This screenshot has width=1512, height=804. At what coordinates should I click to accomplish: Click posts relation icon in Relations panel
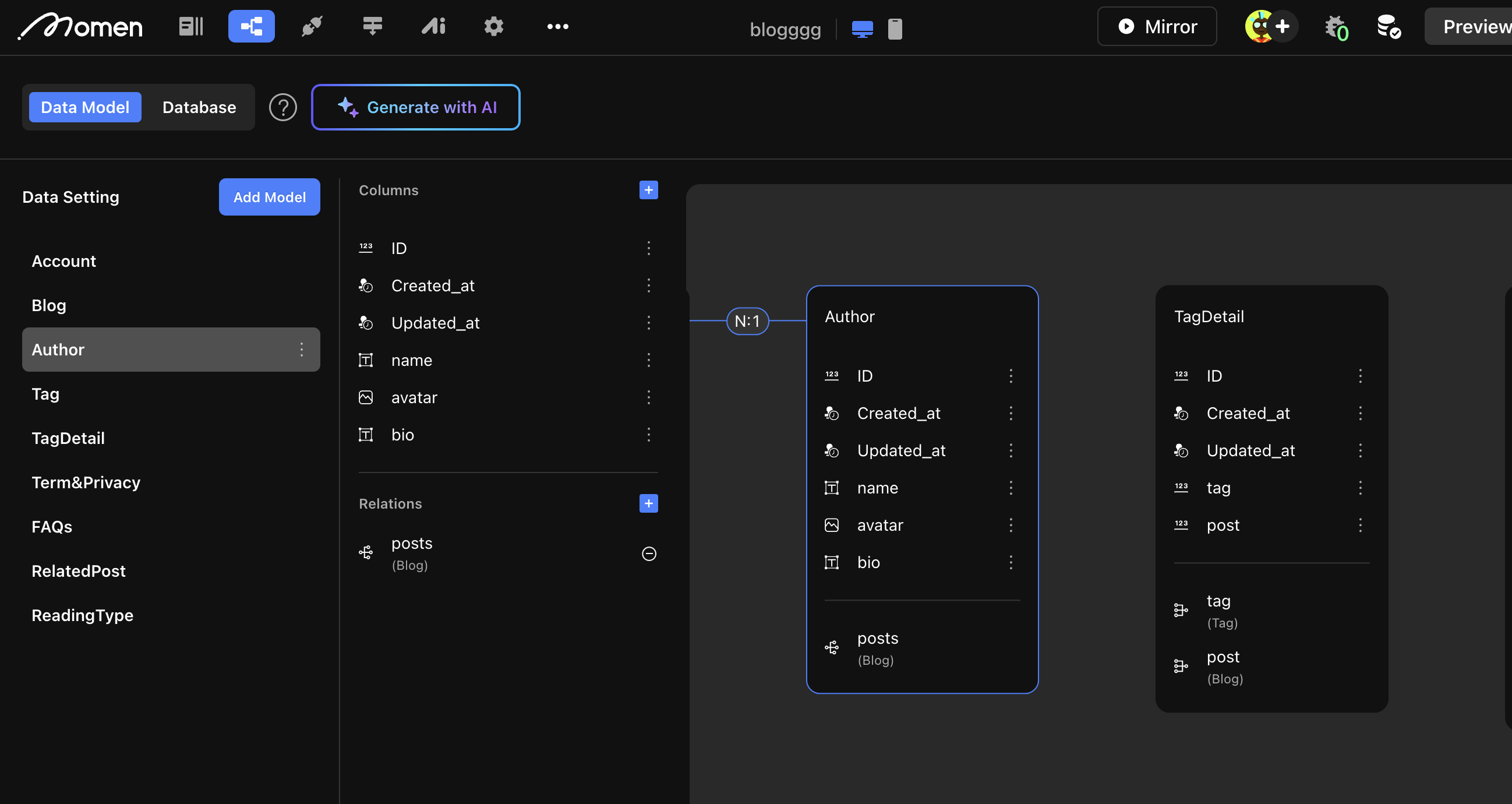pyautogui.click(x=366, y=553)
